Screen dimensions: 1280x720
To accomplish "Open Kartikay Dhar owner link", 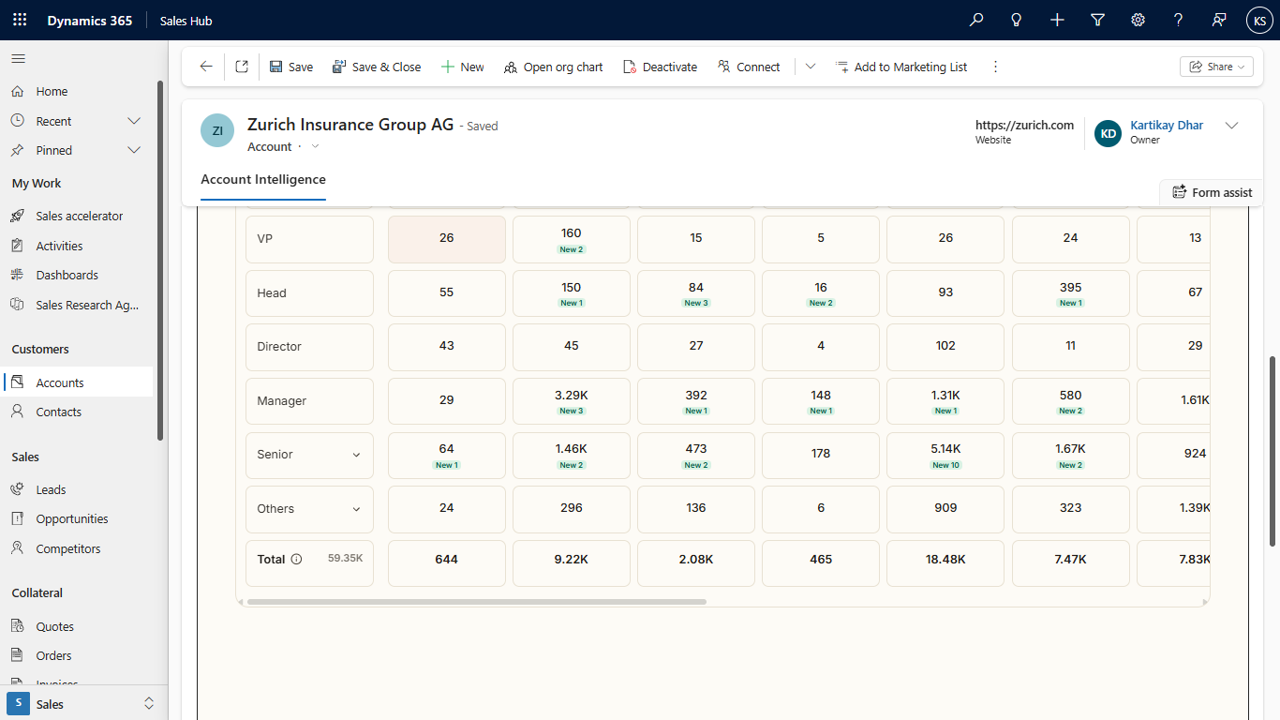I will coord(1166,125).
